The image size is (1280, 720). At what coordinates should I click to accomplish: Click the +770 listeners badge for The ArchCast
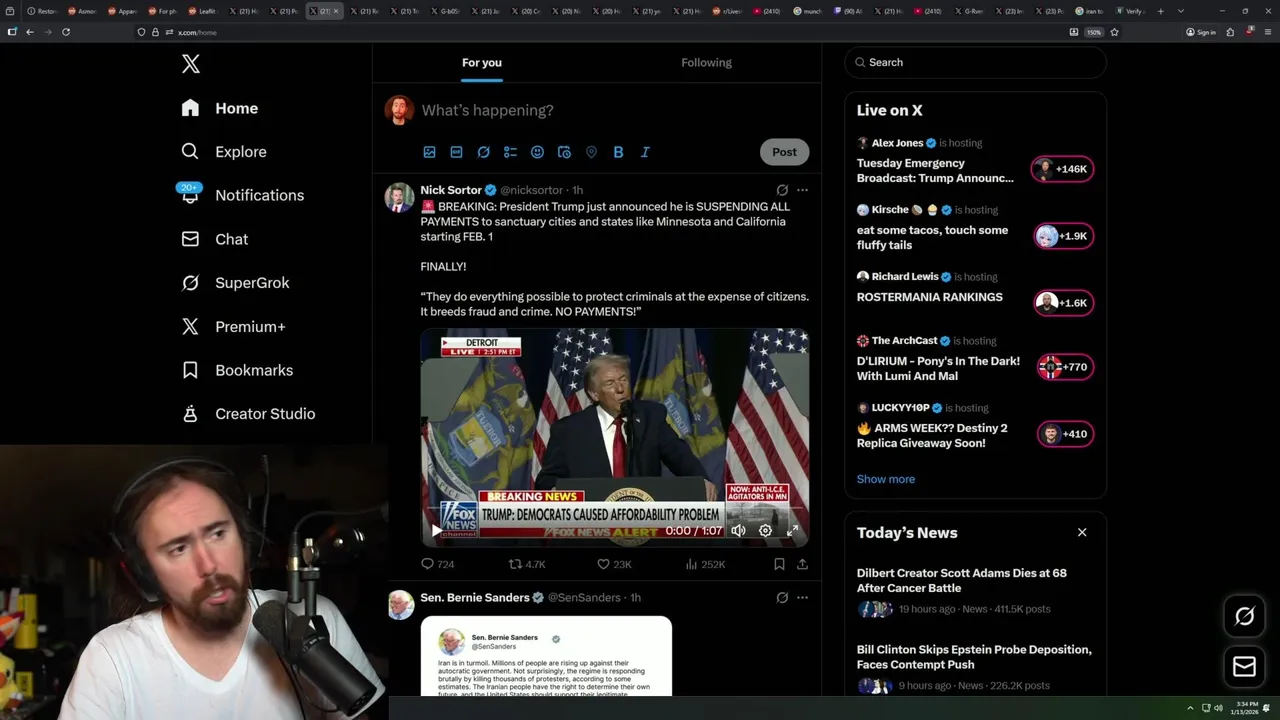click(x=1065, y=367)
